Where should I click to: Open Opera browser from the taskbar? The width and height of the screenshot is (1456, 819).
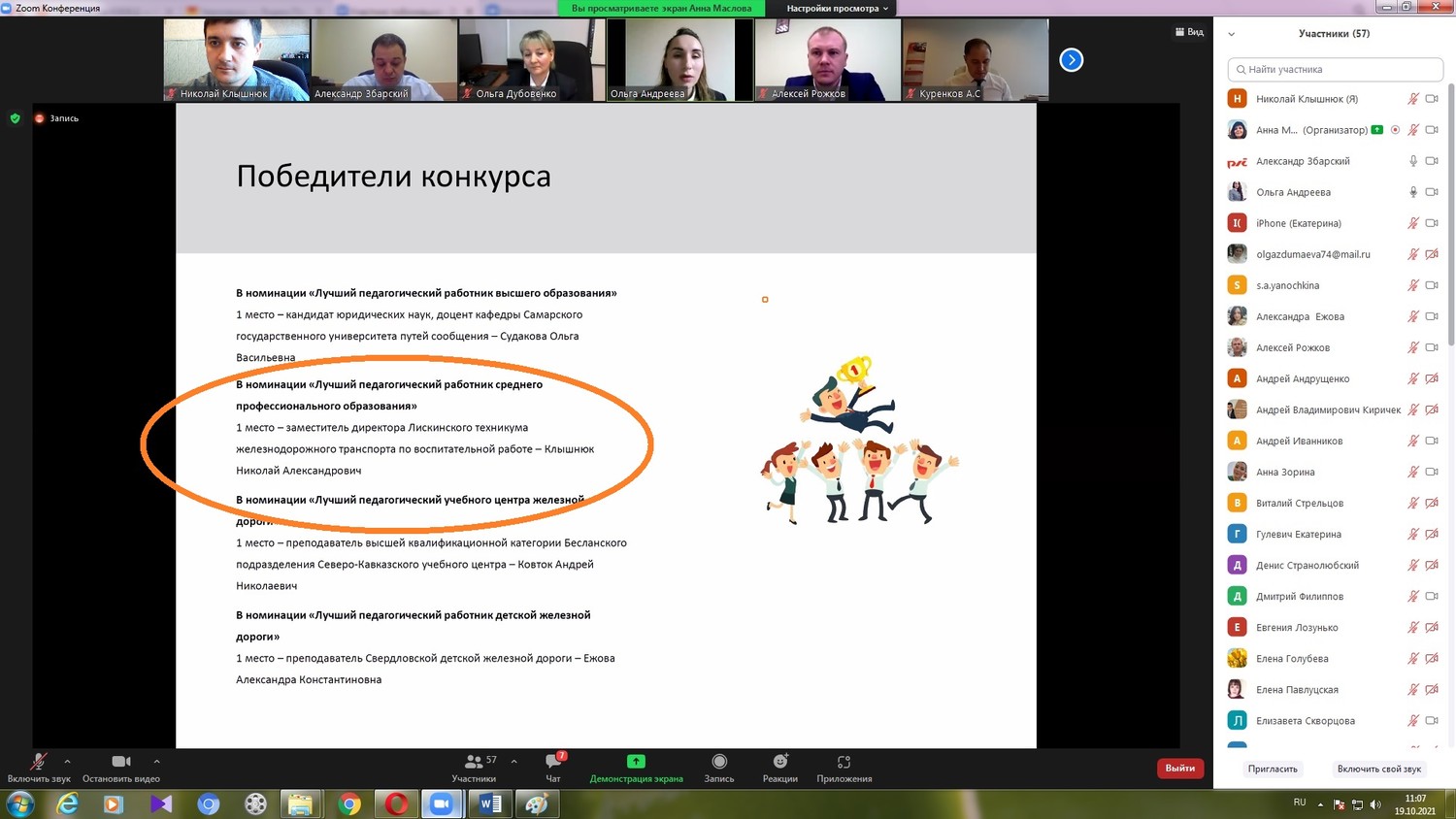(x=396, y=803)
